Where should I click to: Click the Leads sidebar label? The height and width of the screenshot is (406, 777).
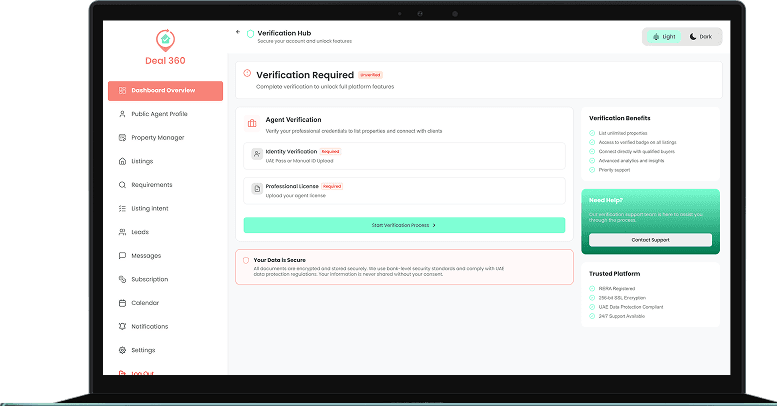[140, 232]
